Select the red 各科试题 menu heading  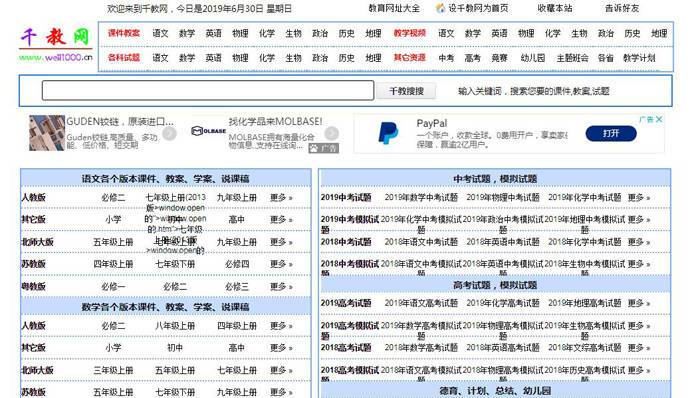[124, 58]
